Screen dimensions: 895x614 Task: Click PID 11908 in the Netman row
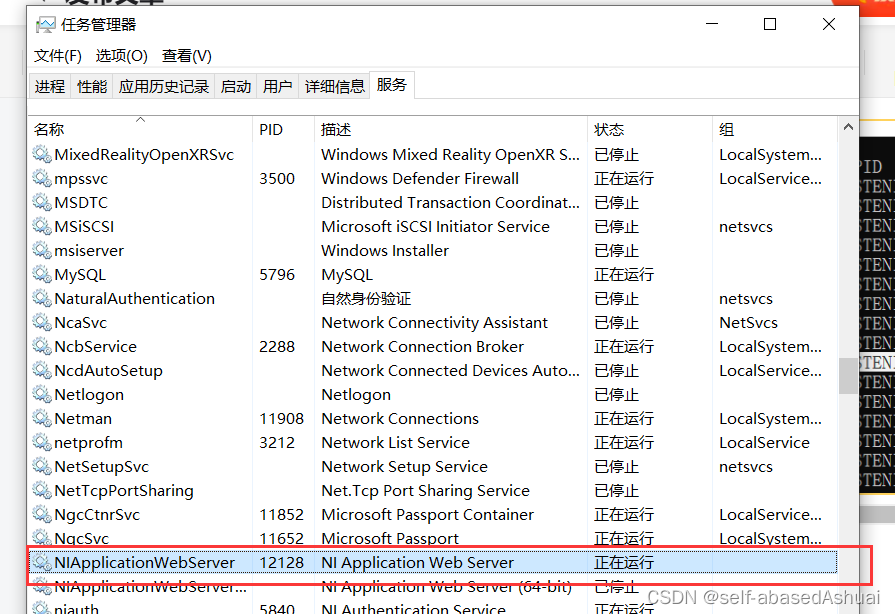(281, 418)
